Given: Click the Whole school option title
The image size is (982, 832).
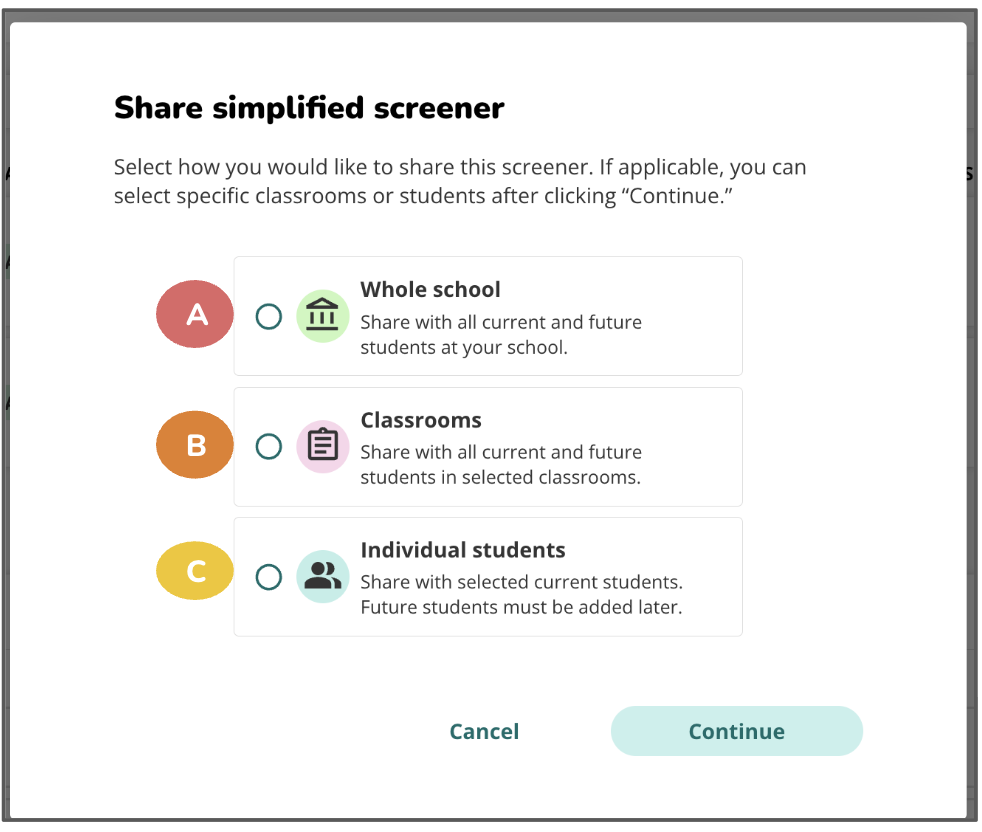Looking at the screenshot, I should [430, 290].
